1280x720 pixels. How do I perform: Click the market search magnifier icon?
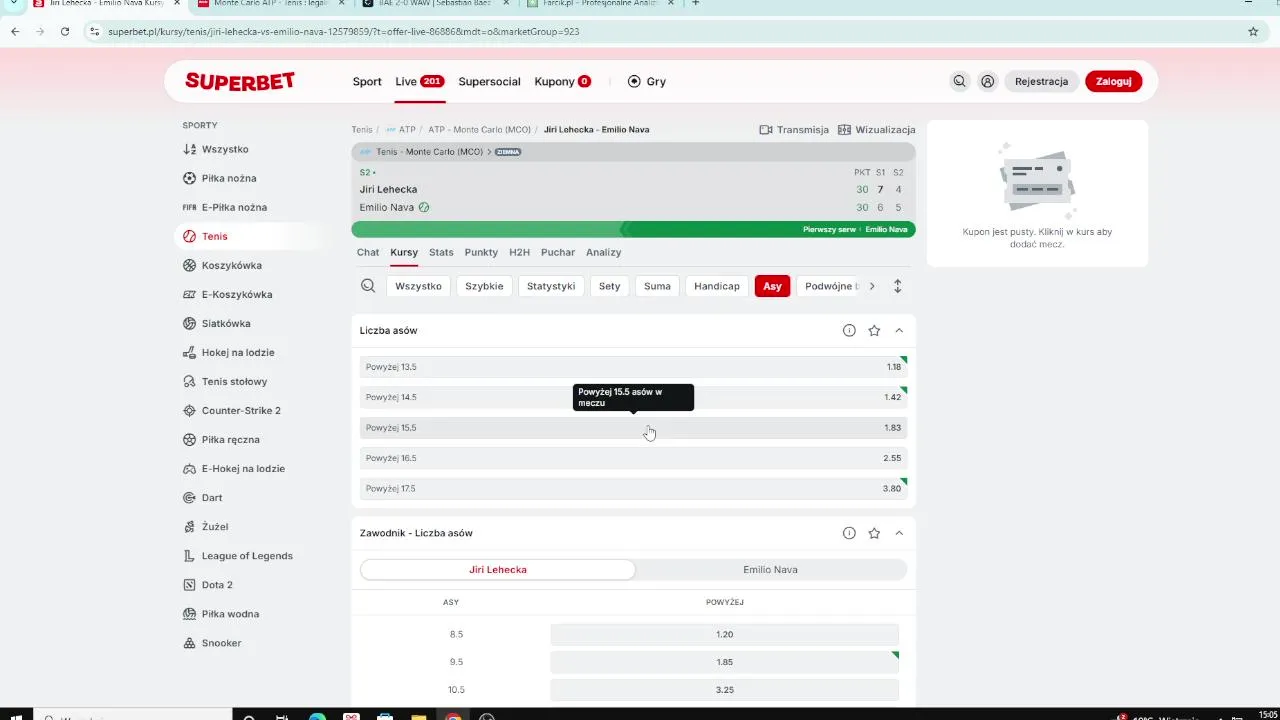pos(368,286)
